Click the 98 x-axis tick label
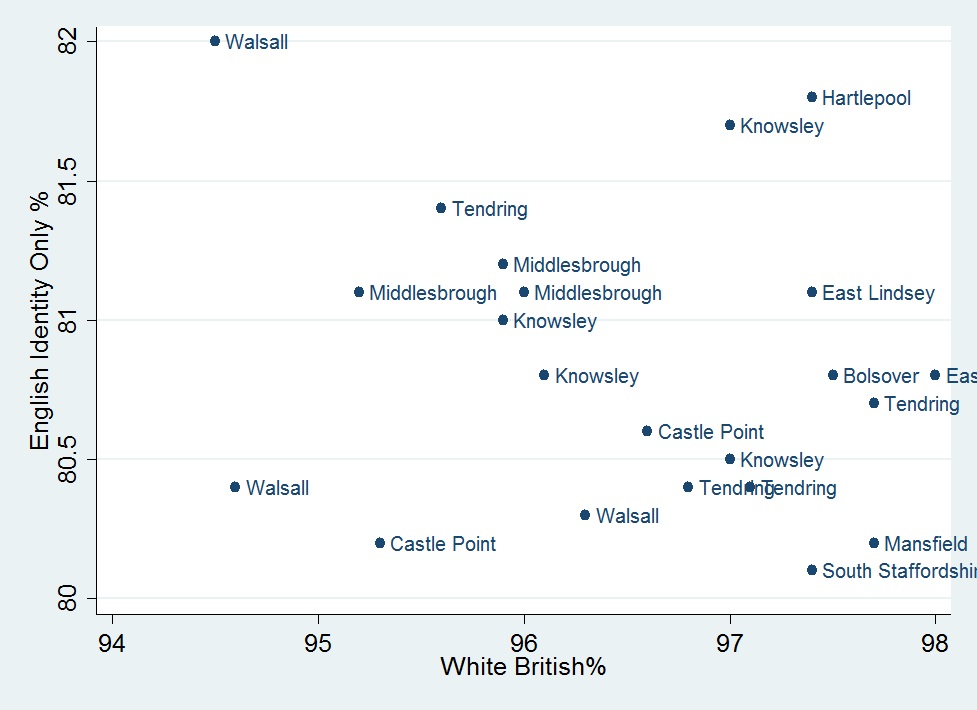977x710 pixels. tap(935, 640)
